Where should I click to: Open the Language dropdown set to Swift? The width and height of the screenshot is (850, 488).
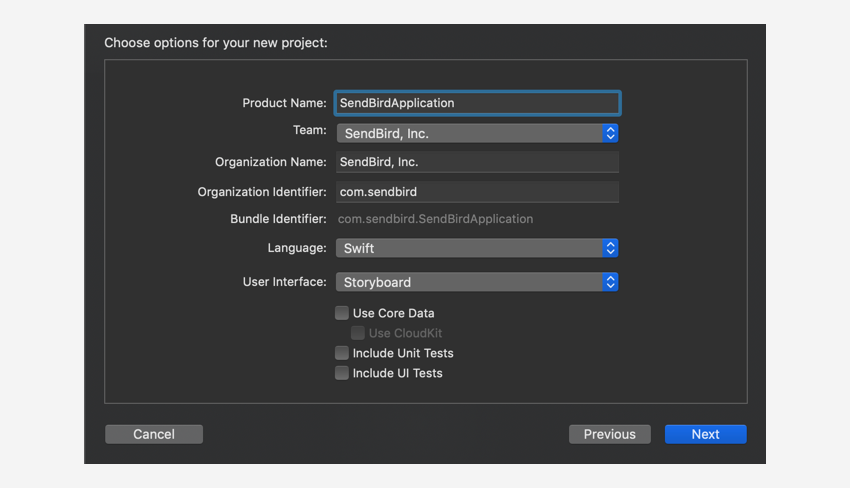click(468, 248)
